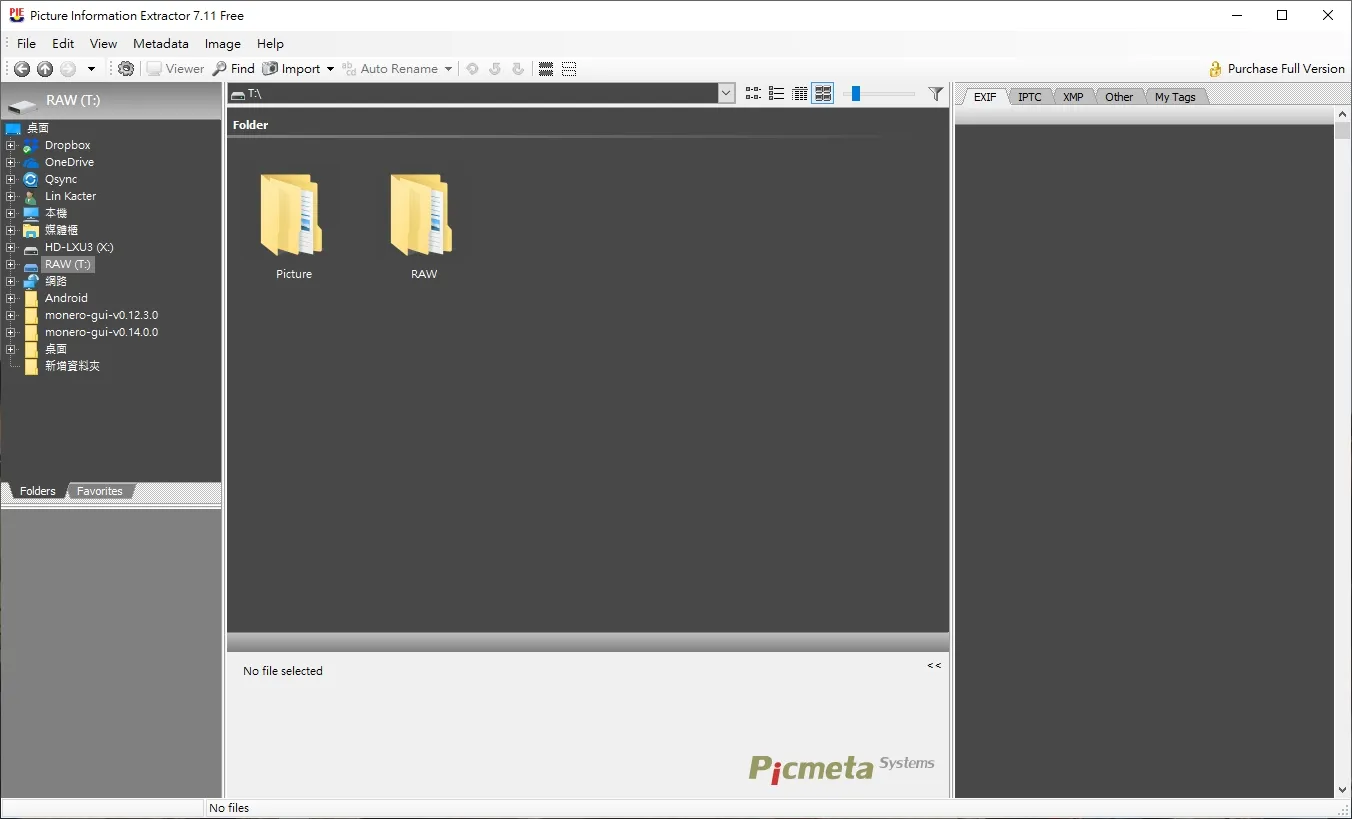Expand the HD-LXU3 (X:) drive node
Screen dimensions: 1352x819
pos(11,247)
